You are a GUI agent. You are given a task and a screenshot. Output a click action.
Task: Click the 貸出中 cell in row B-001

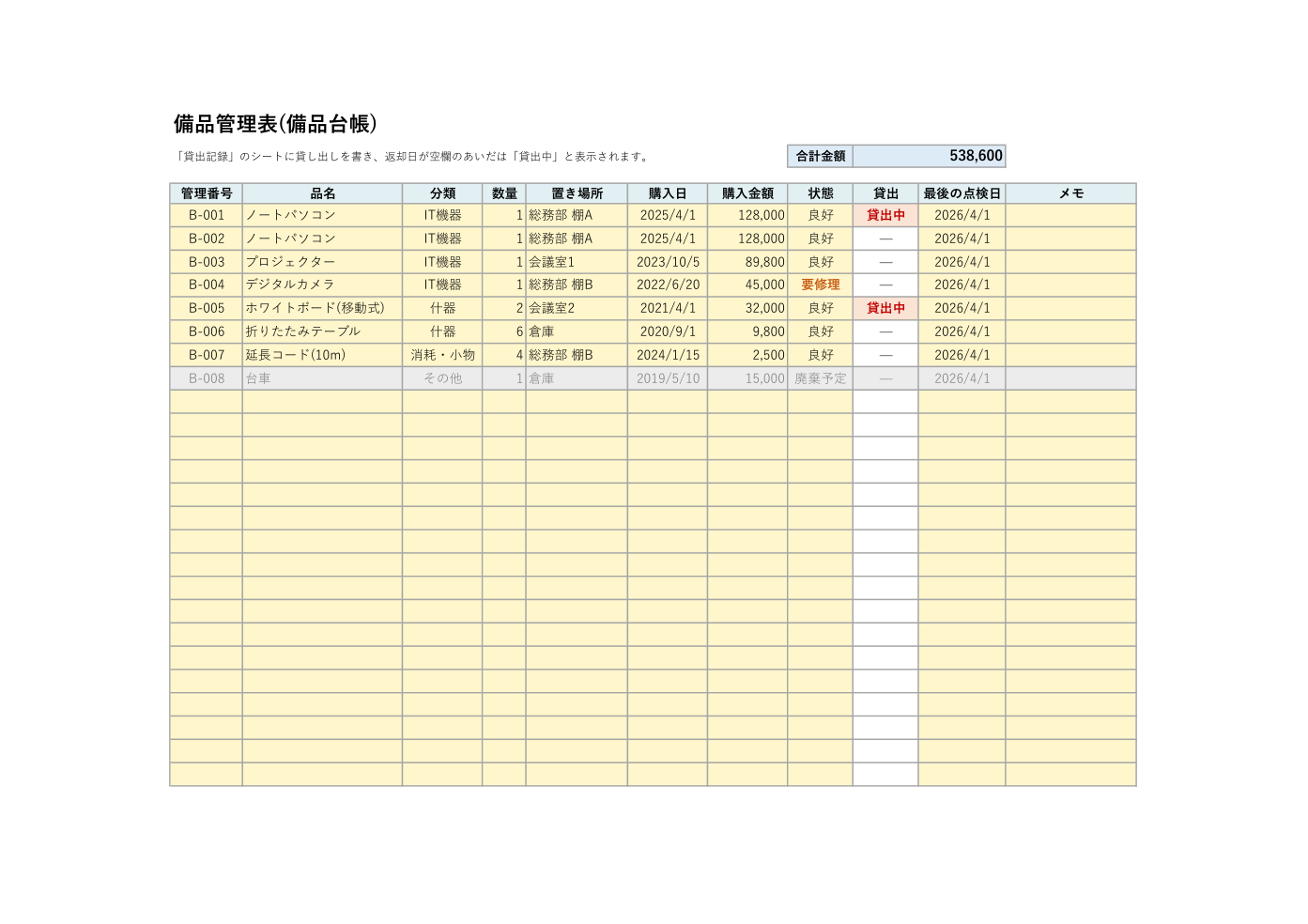point(885,215)
